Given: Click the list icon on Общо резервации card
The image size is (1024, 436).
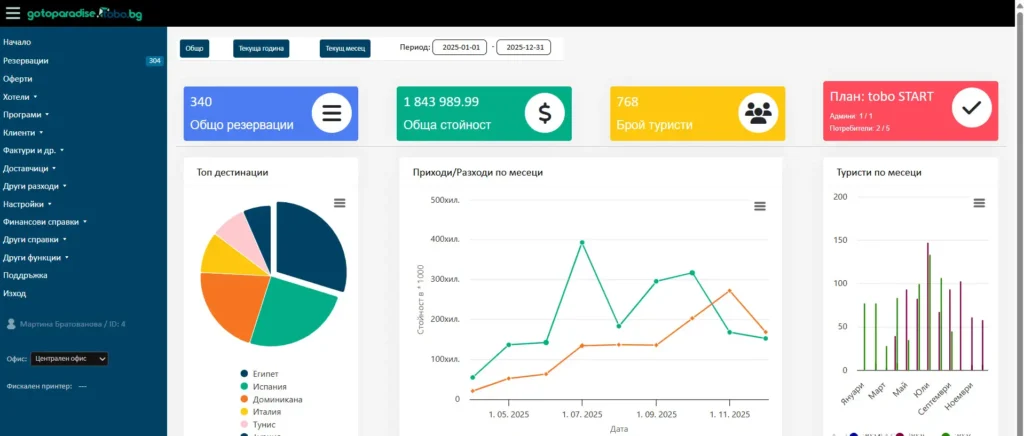Looking at the screenshot, I should tap(332, 114).
